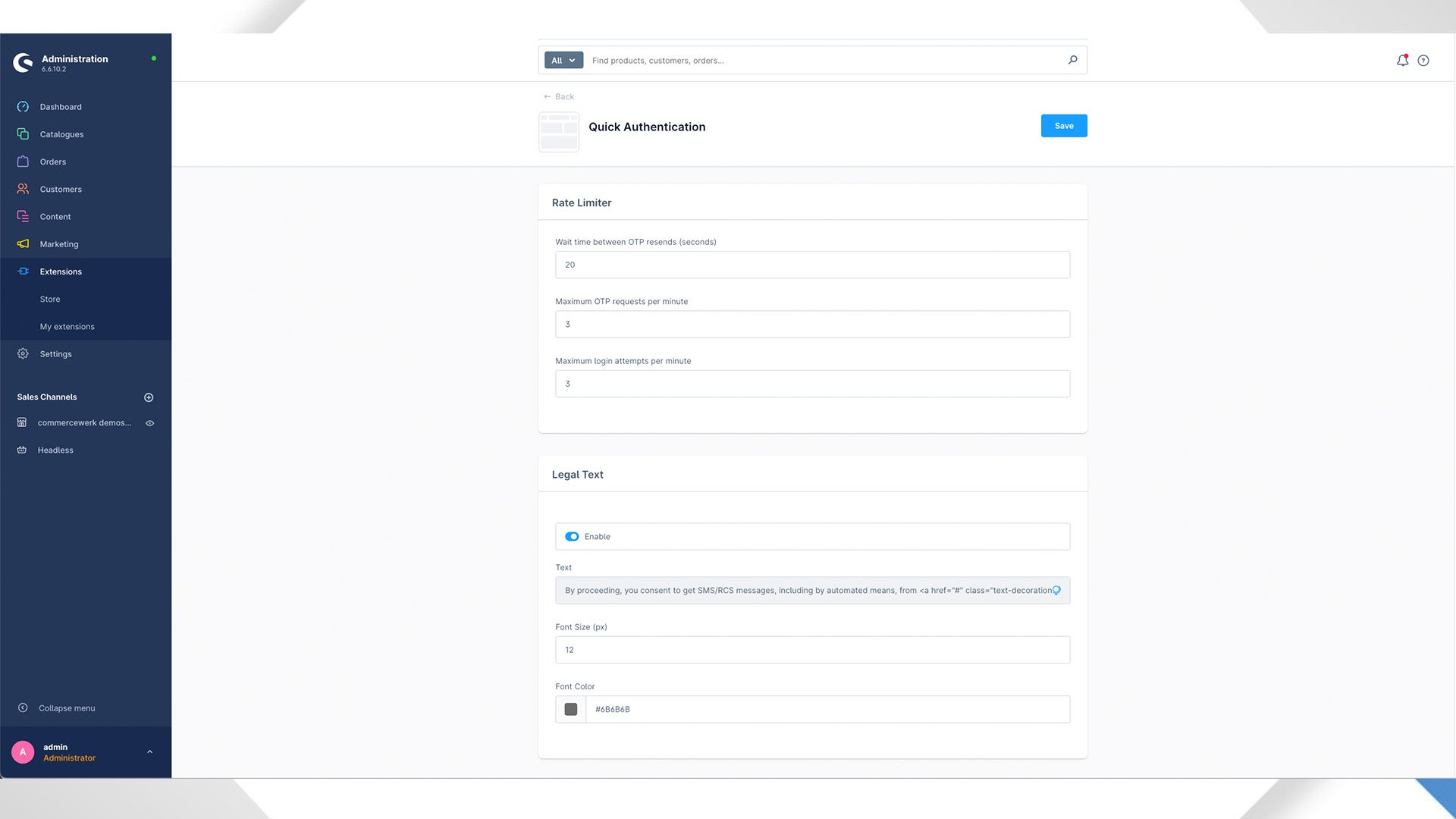Click the Rate Limiter card title
The height and width of the screenshot is (819, 1456).
[582, 202]
